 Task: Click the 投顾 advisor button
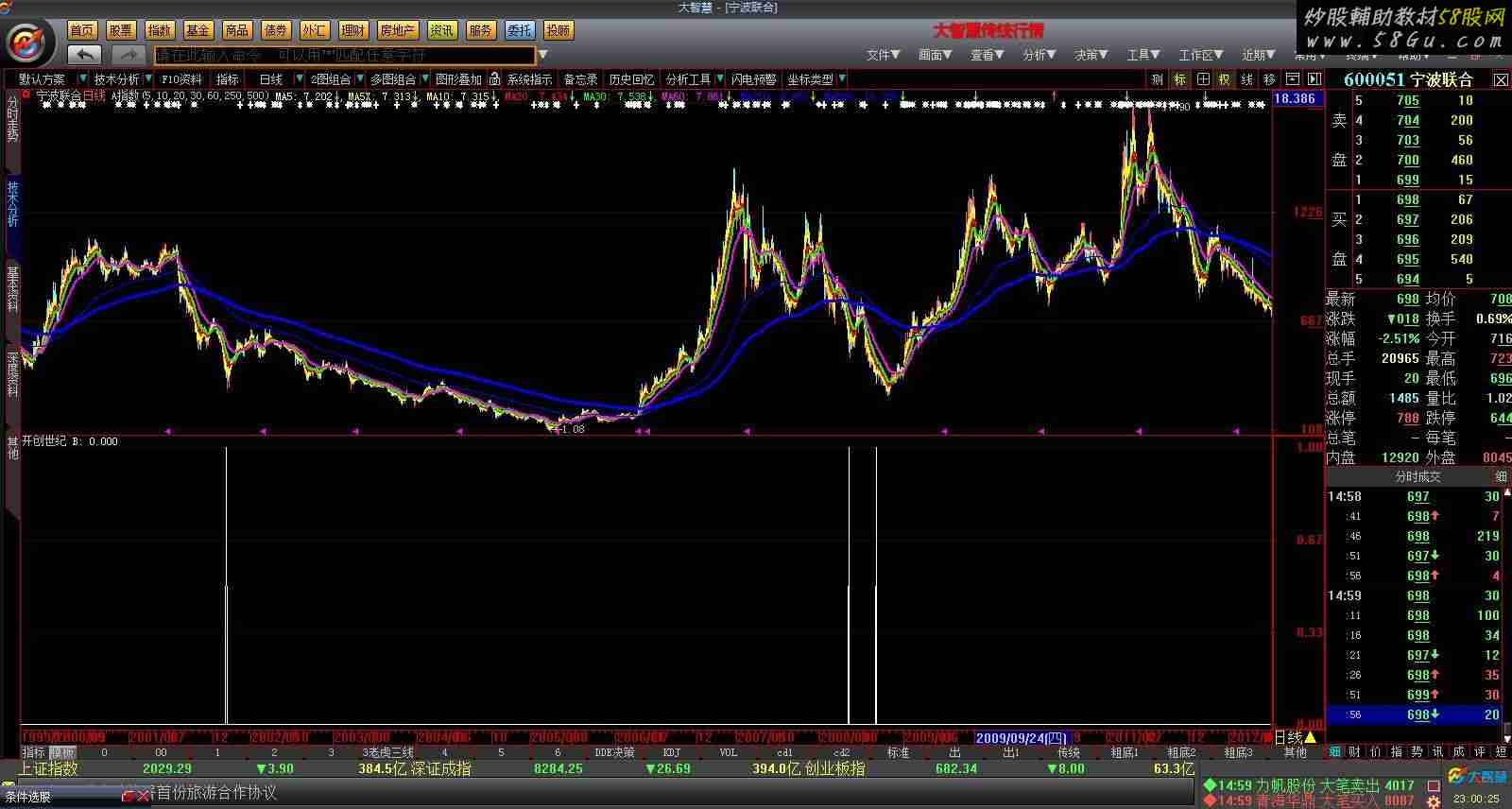click(x=558, y=30)
